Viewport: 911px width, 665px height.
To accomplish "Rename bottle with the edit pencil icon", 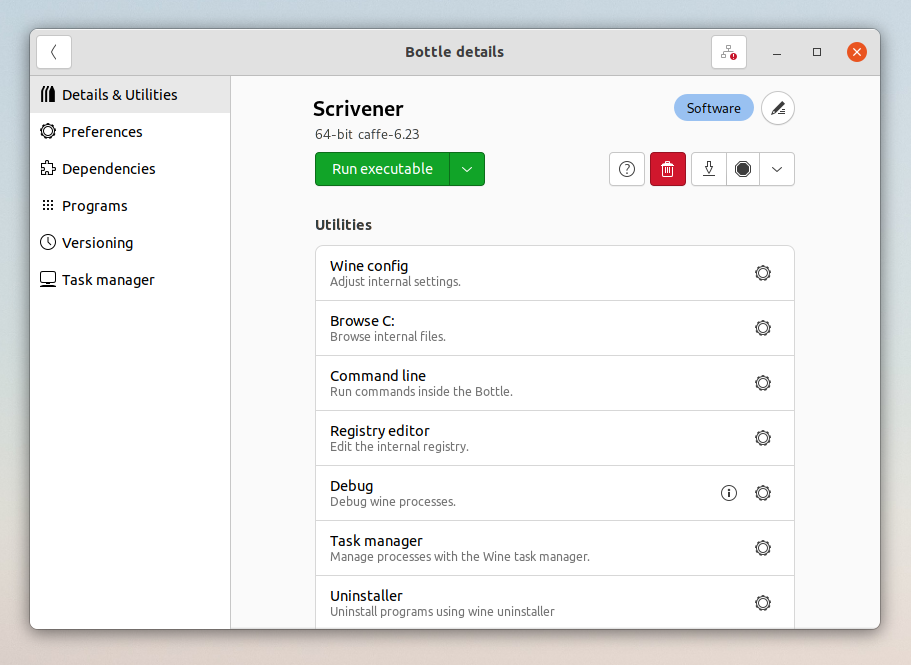I will coord(778,108).
